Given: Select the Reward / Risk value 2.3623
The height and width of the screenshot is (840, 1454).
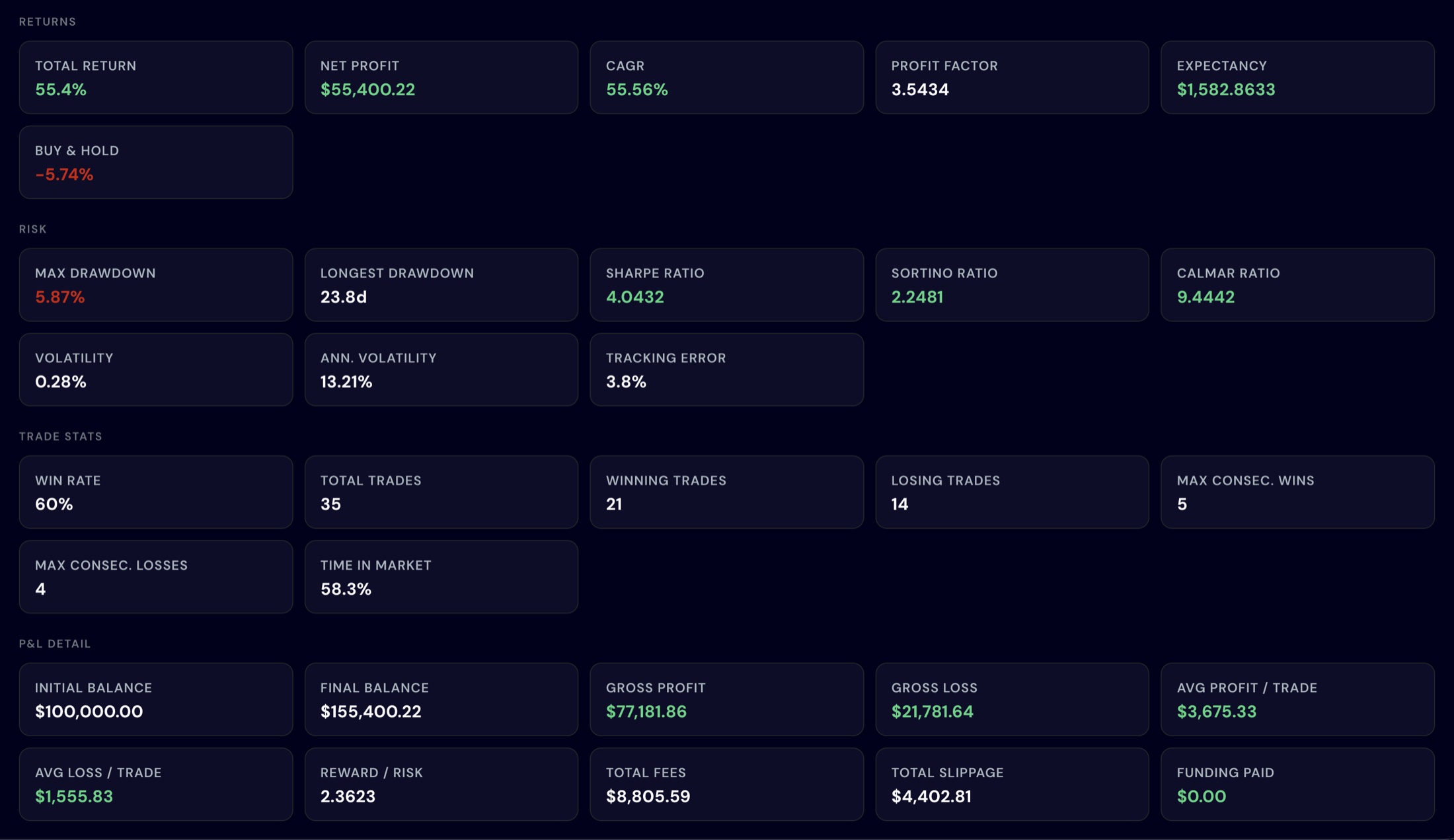Looking at the screenshot, I should tap(348, 796).
